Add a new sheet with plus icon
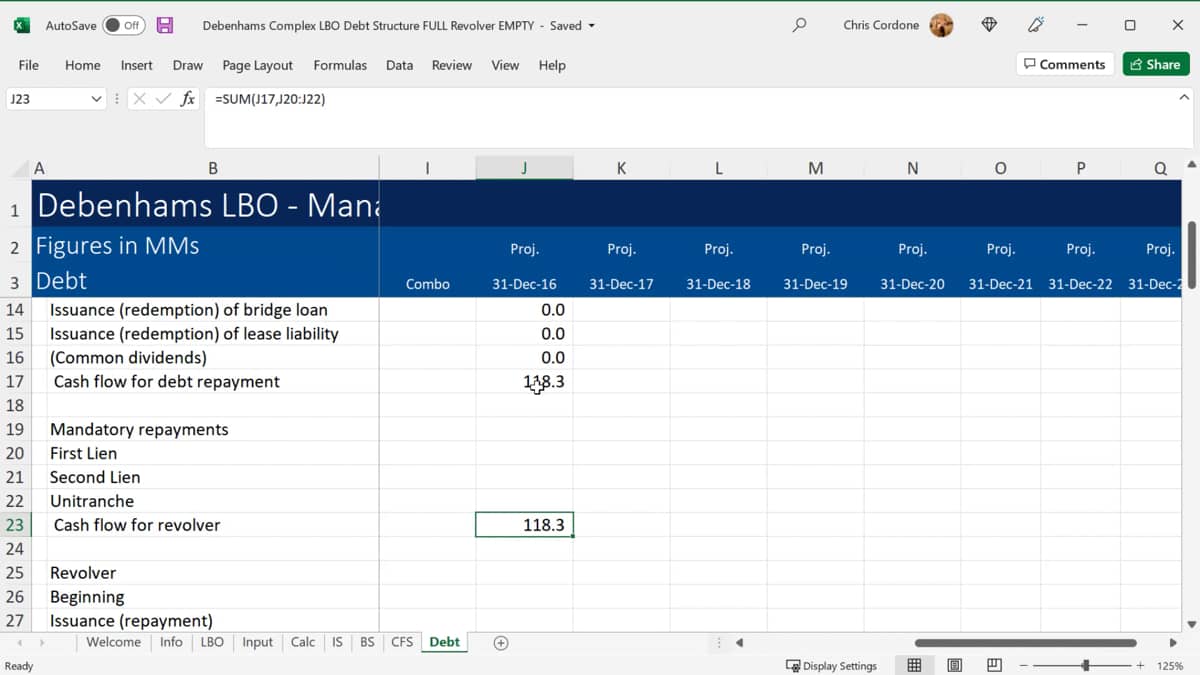The image size is (1200, 675). coord(501,643)
